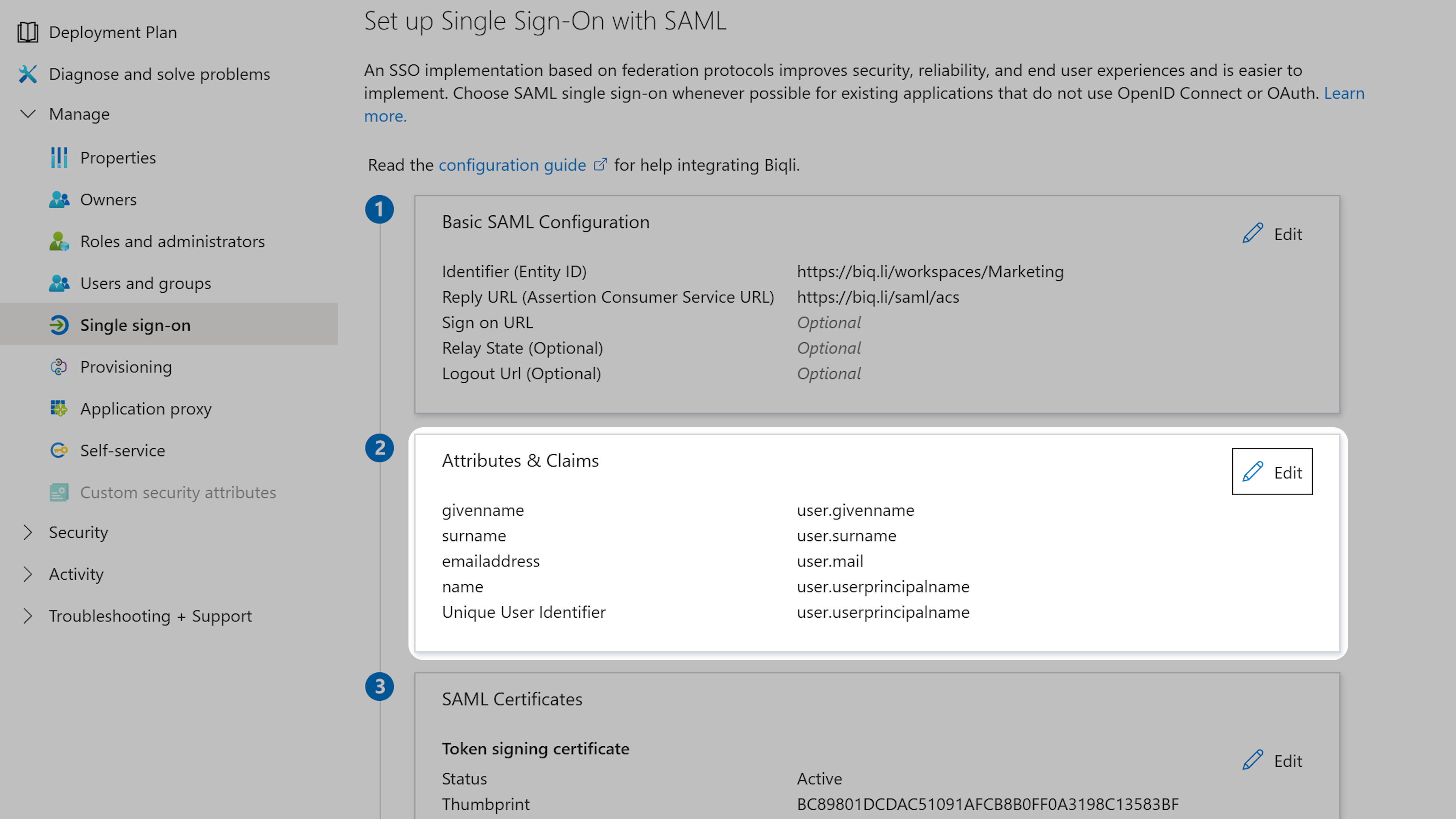
Task: Click the Single sign-on arrow icon
Action: point(59,325)
